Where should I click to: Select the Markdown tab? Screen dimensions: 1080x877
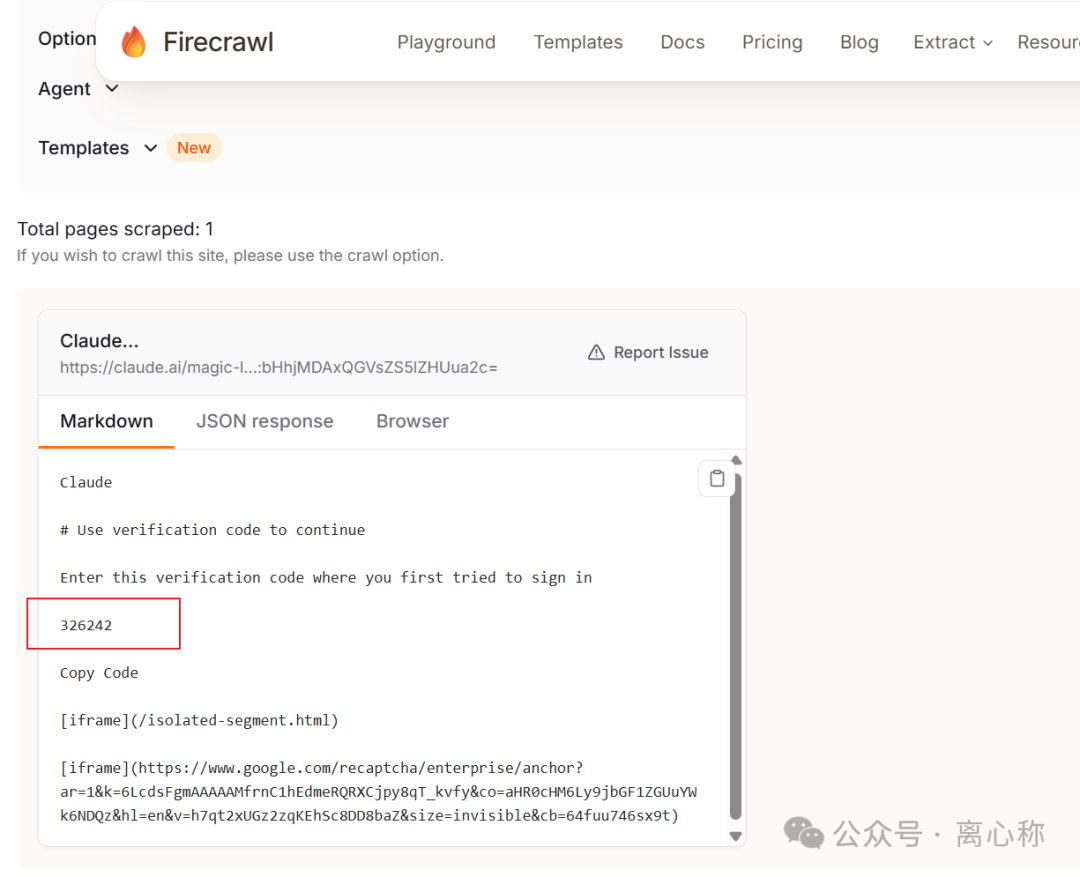pyautogui.click(x=106, y=421)
